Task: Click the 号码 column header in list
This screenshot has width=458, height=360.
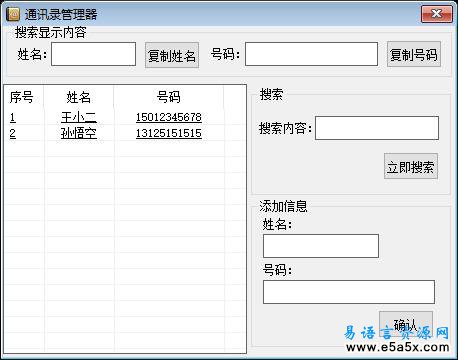Action: 169,97
